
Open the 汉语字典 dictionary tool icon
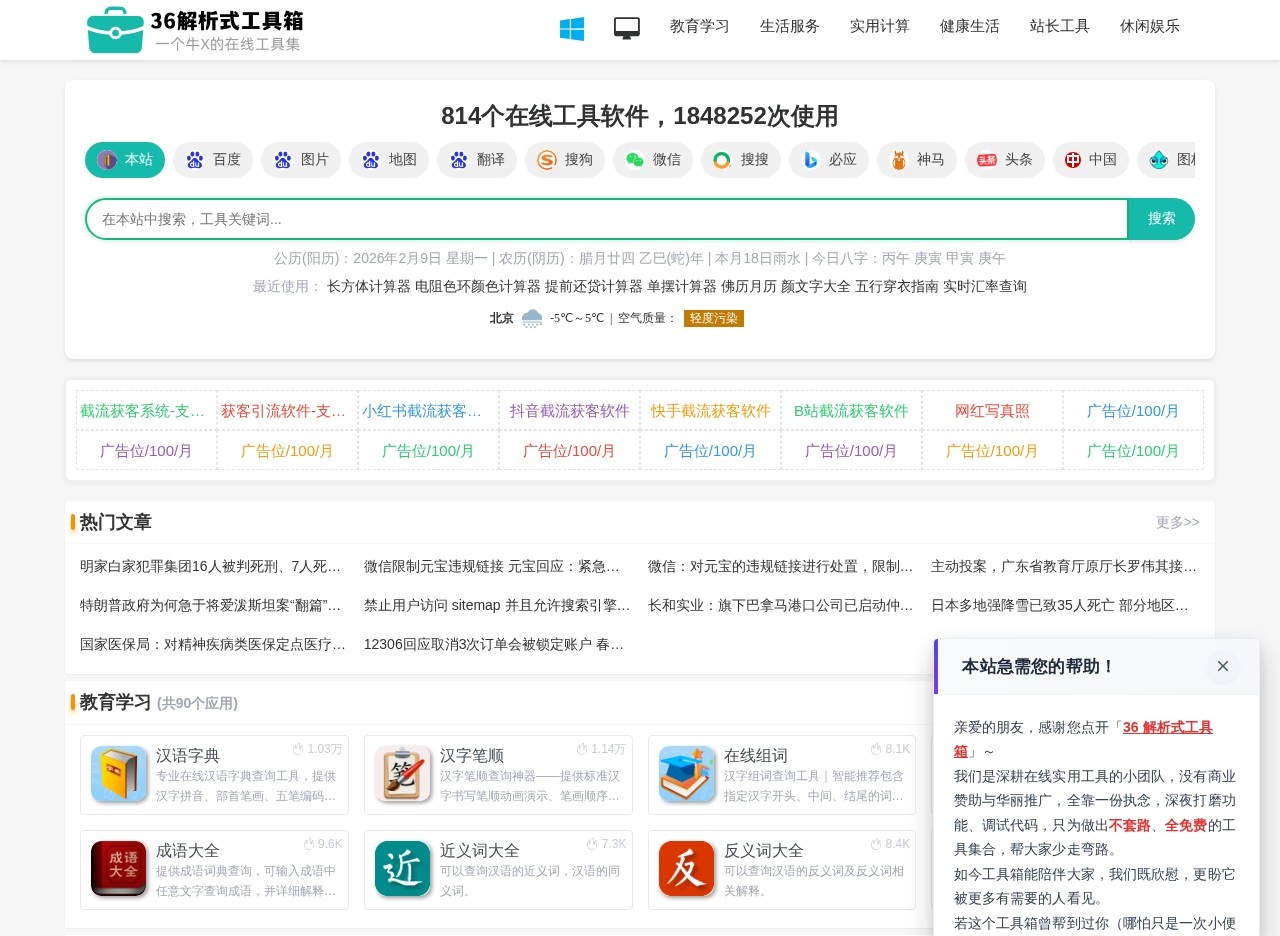coord(119,775)
